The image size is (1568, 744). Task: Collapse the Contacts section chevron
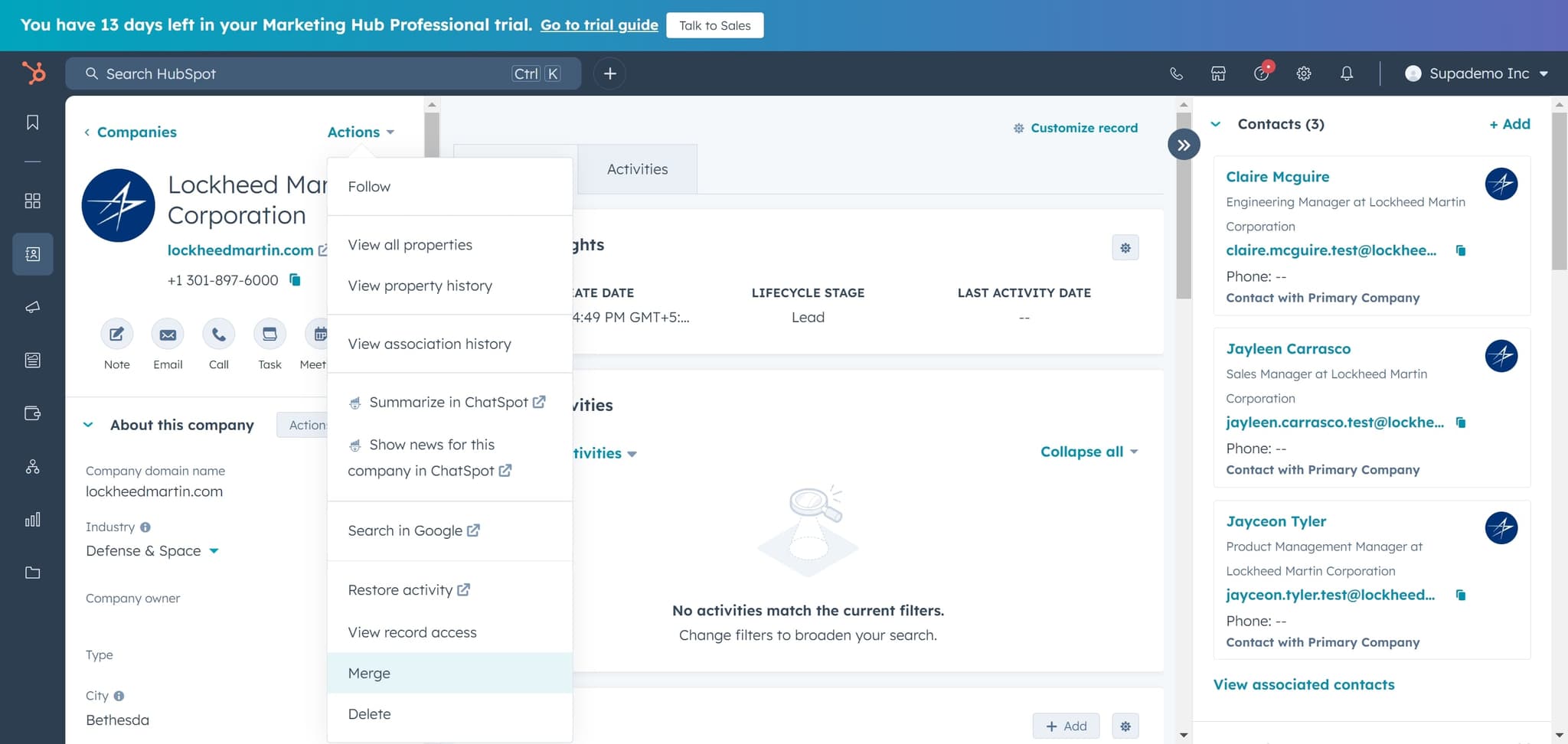pyautogui.click(x=1216, y=124)
